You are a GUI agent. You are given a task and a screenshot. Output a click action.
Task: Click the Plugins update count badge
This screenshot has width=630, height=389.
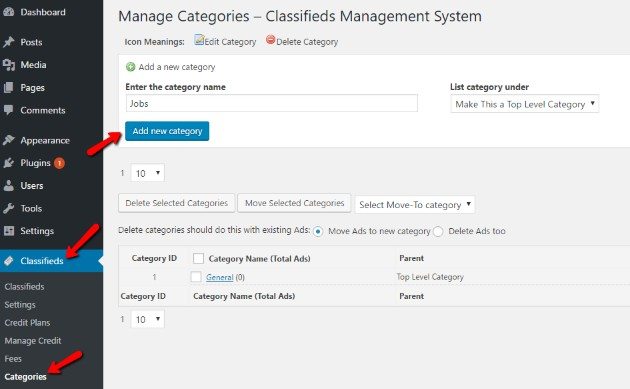click(59, 163)
